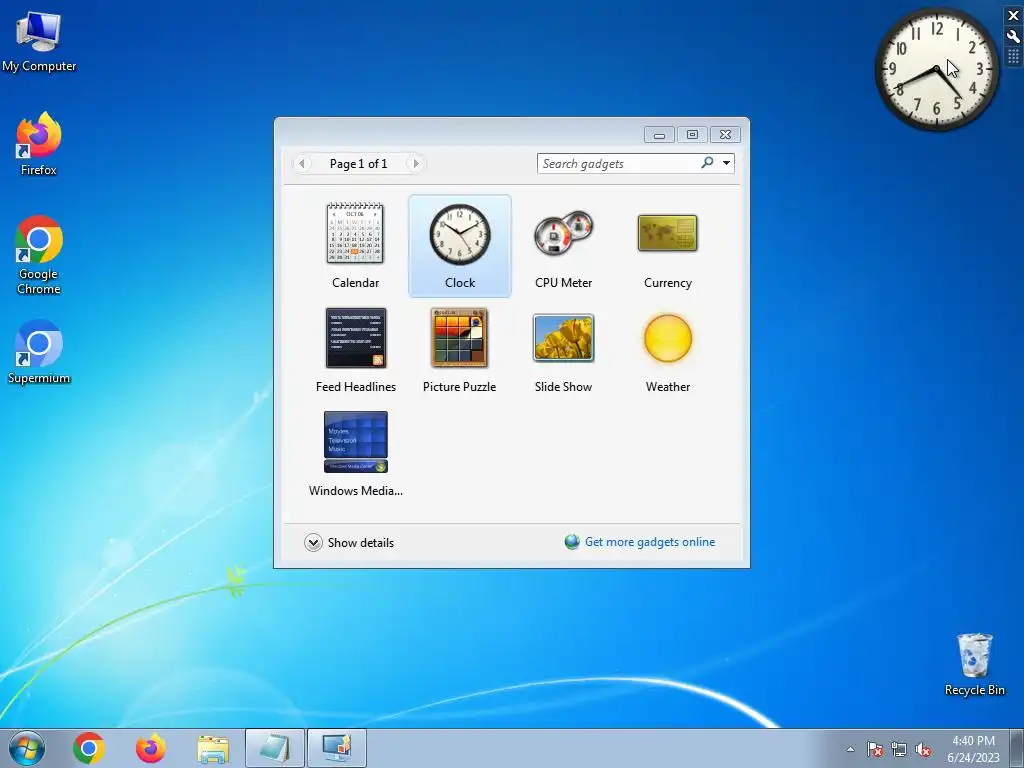This screenshot has height=768, width=1024.
Task: Click the Show desktop strip
Action: 1016,748
